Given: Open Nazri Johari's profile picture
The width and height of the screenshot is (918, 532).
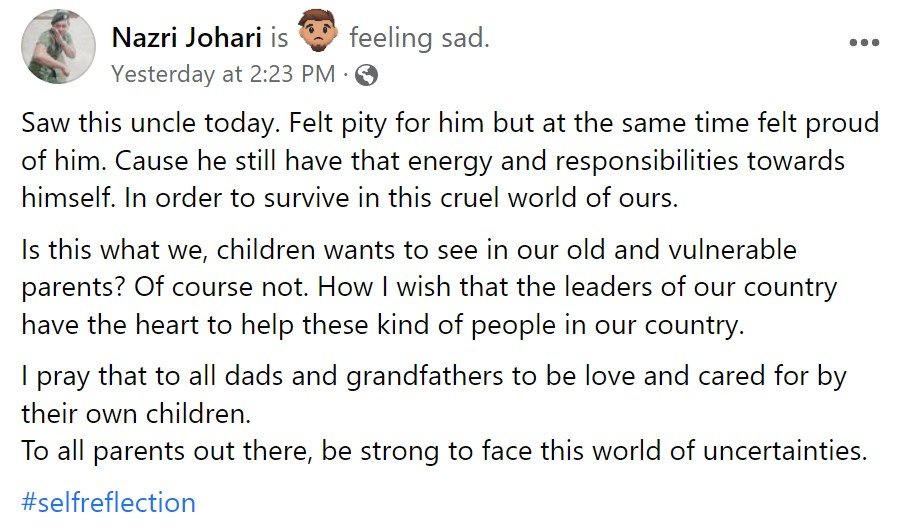Looking at the screenshot, I should (x=59, y=48).
